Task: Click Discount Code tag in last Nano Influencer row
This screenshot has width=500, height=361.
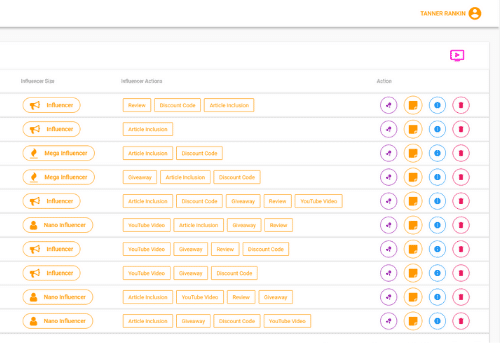Action: coord(237,321)
